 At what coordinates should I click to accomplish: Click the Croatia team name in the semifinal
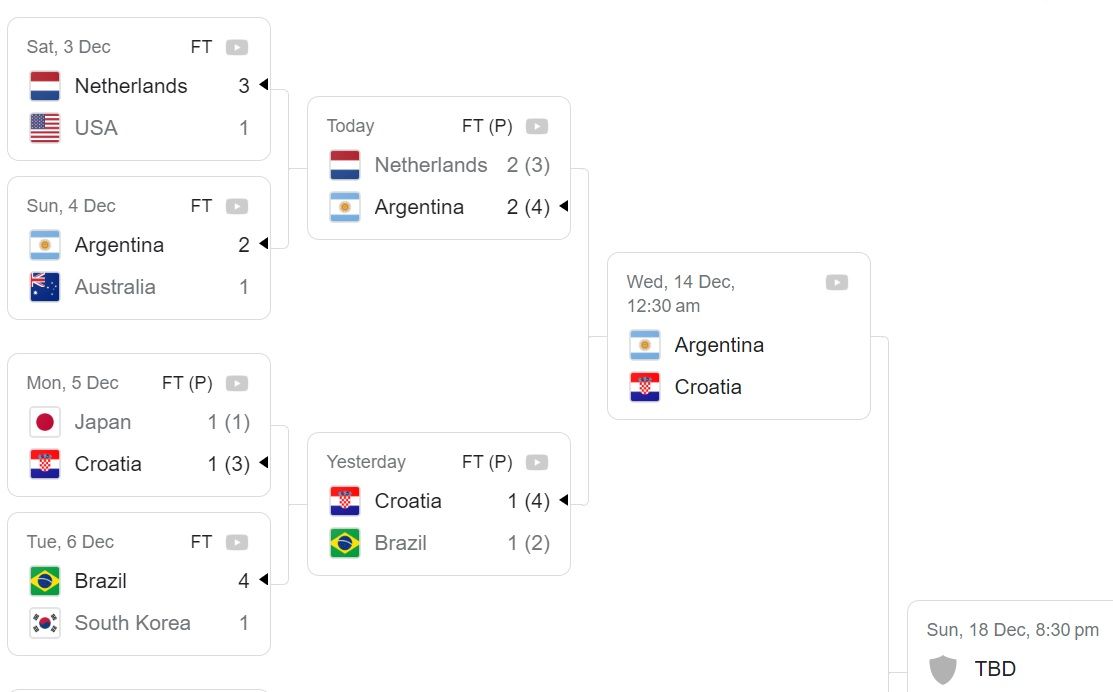(x=711, y=387)
